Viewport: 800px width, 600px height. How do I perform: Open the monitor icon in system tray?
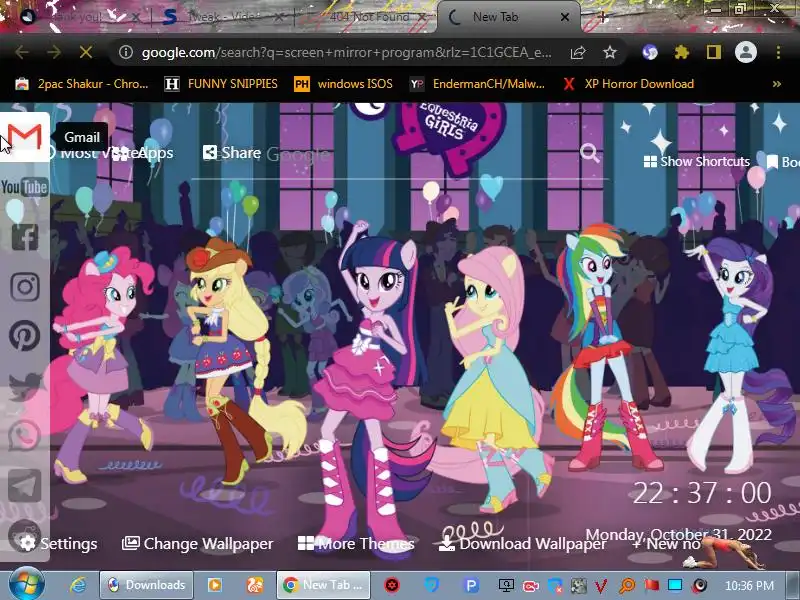[x=506, y=585]
